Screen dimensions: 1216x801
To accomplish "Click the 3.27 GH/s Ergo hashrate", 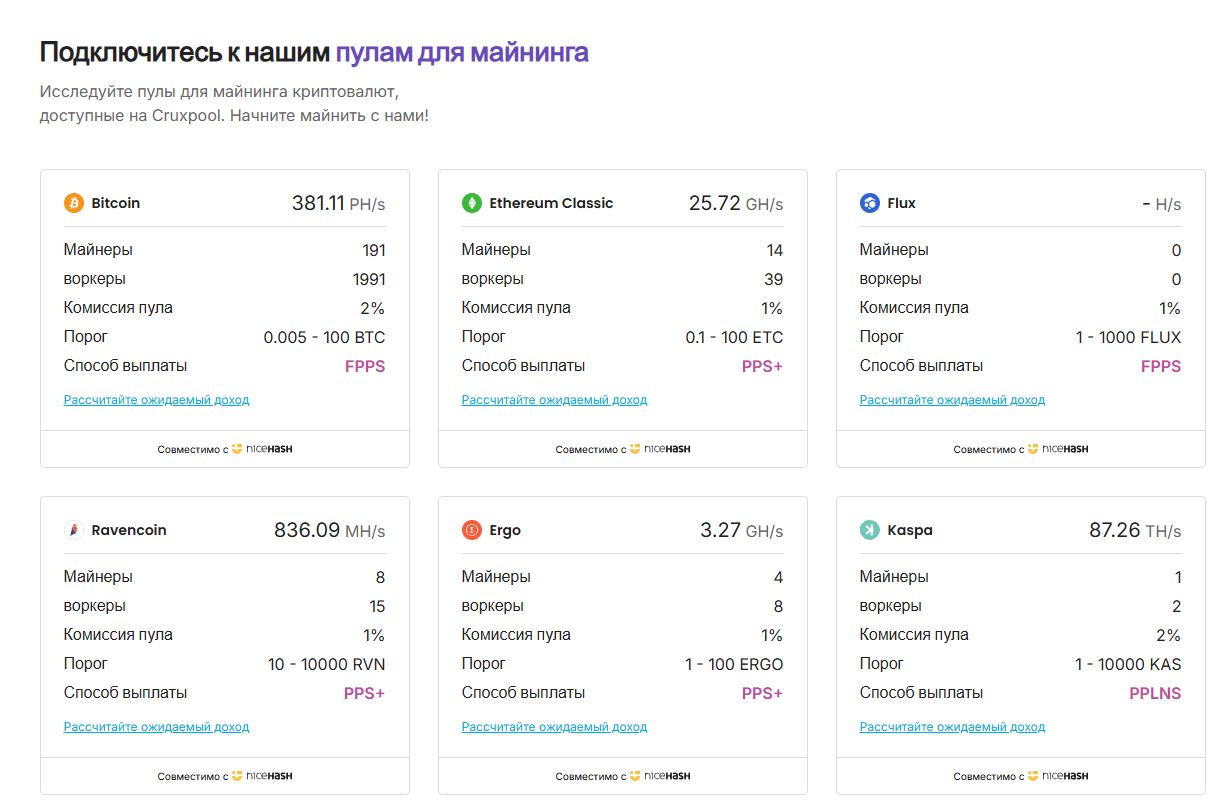I will (x=742, y=531).
